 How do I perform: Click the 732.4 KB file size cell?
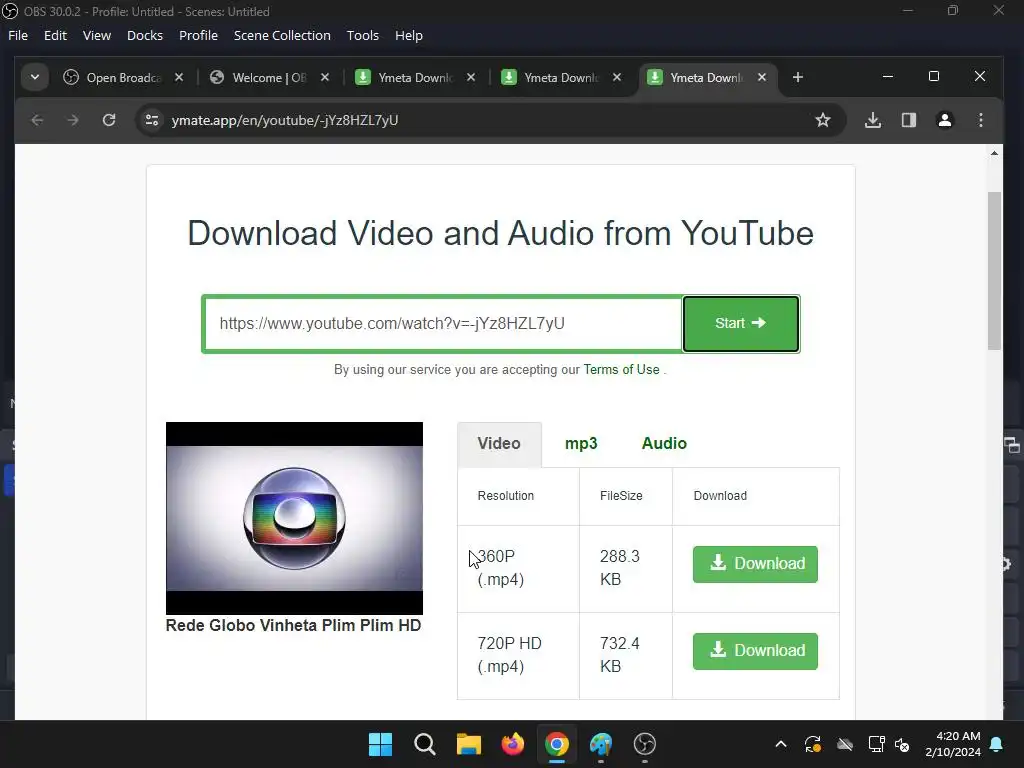pyautogui.click(x=626, y=656)
